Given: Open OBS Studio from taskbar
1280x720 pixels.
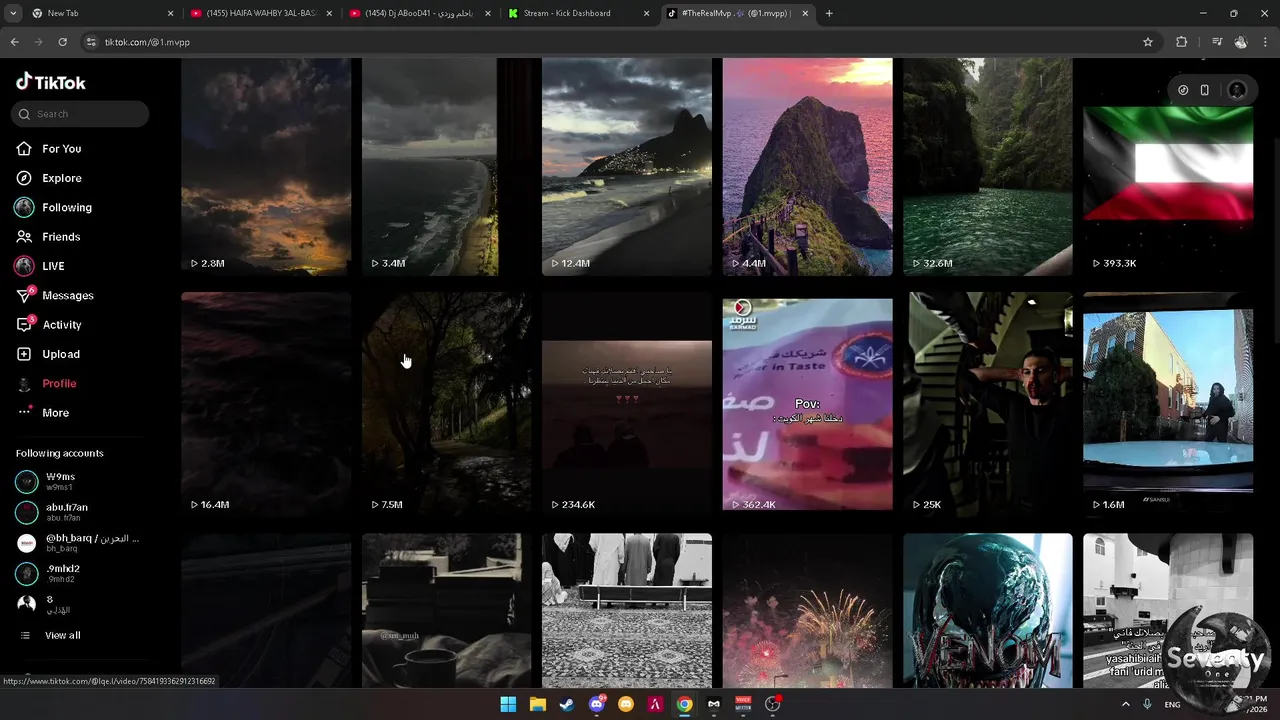Looking at the screenshot, I should [x=772, y=704].
